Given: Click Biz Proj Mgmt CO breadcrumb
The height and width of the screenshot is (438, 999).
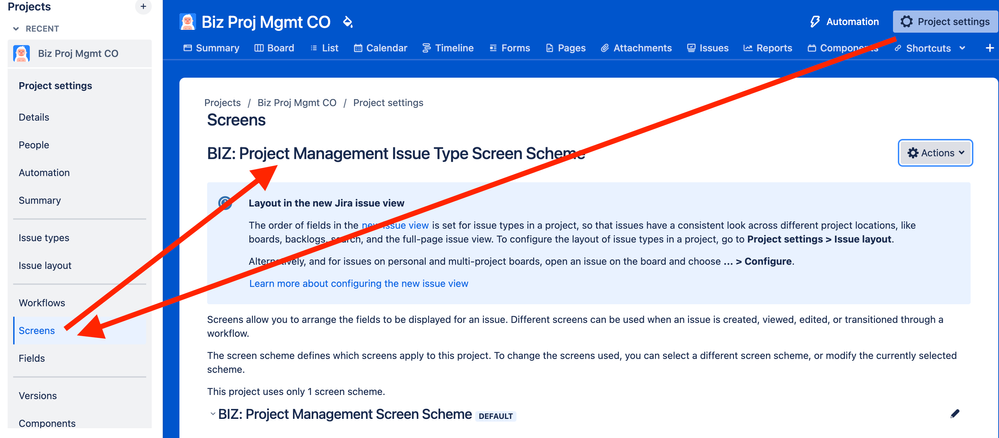Looking at the screenshot, I should click(x=297, y=103).
